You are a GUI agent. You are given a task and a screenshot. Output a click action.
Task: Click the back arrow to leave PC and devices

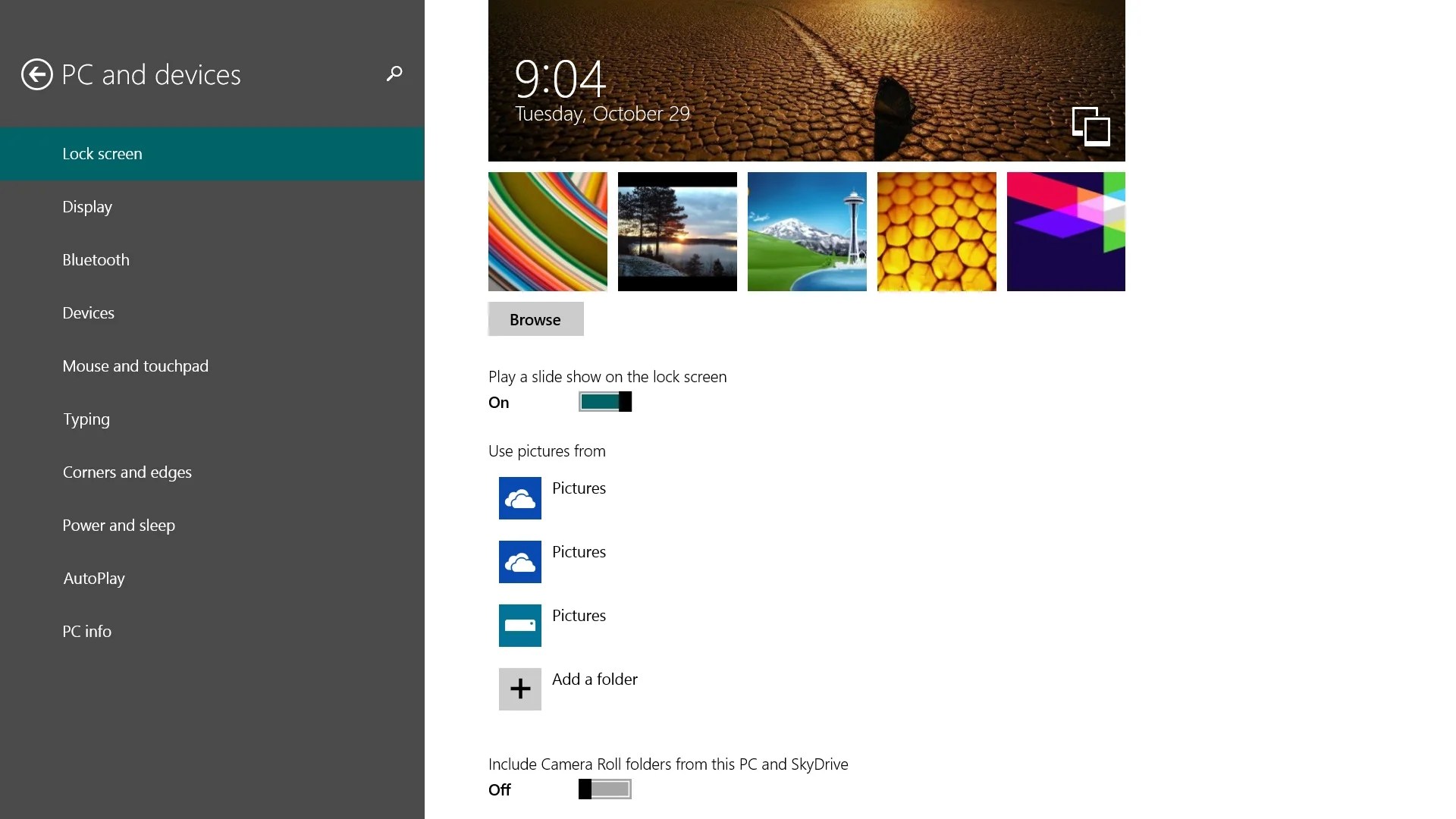coord(36,74)
